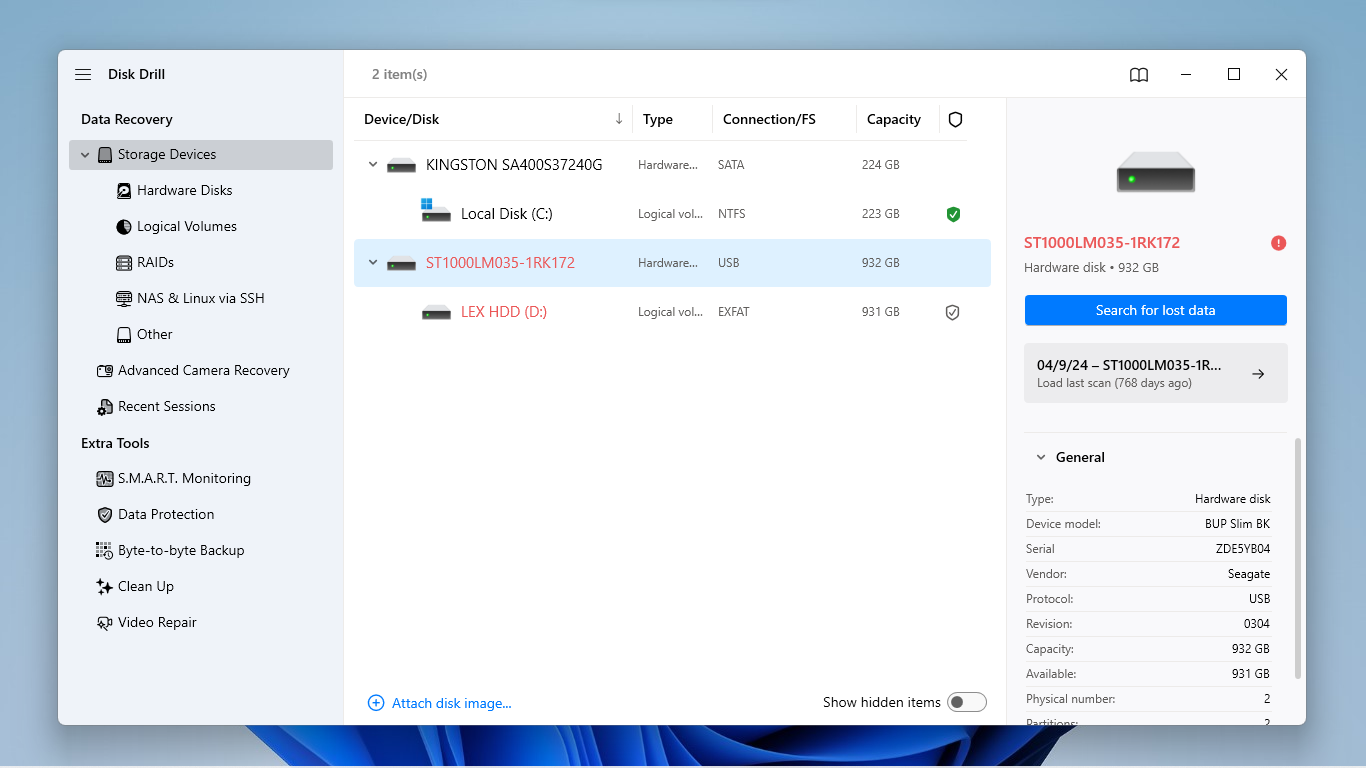Collapse the ST1000LM035-1RK172 disk row

(x=373, y=263)
